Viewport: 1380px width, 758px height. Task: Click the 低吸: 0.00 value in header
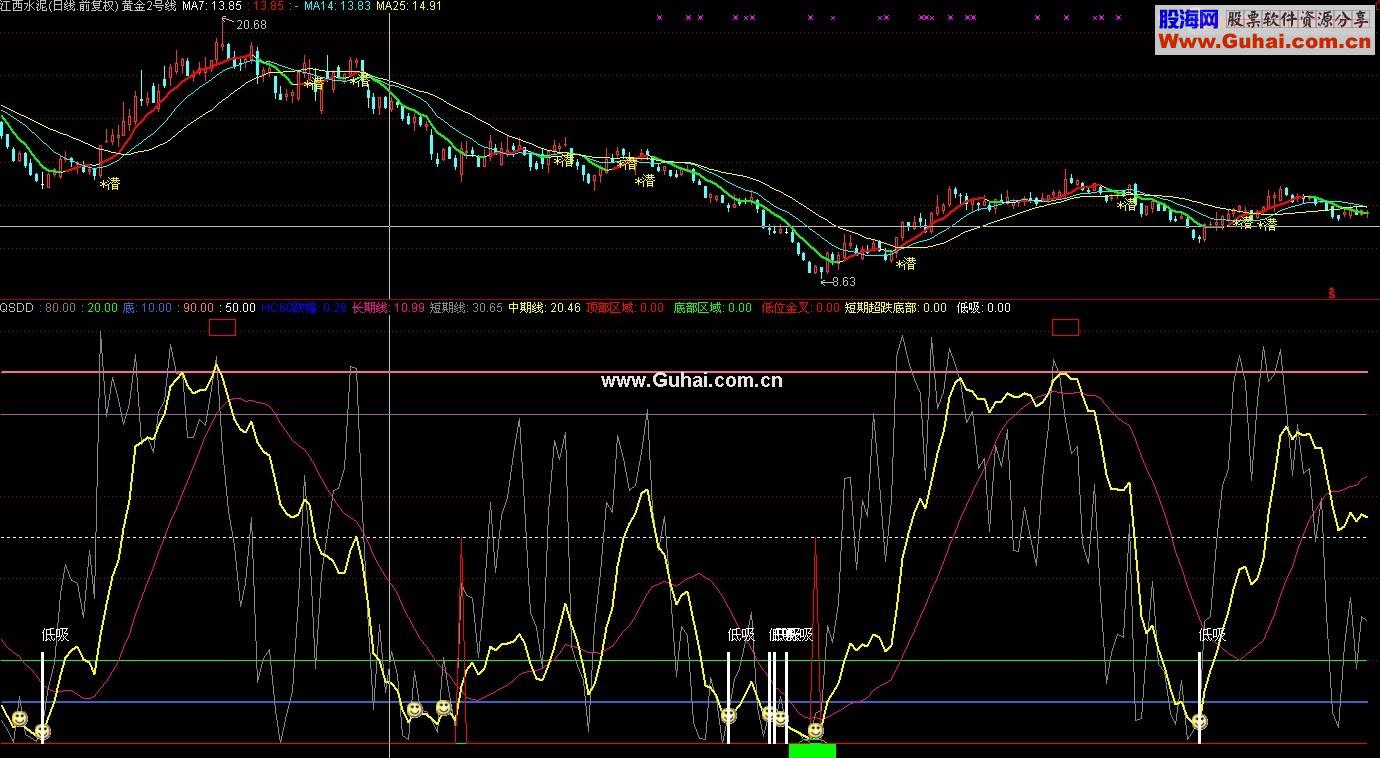click(x=983, y=308)
